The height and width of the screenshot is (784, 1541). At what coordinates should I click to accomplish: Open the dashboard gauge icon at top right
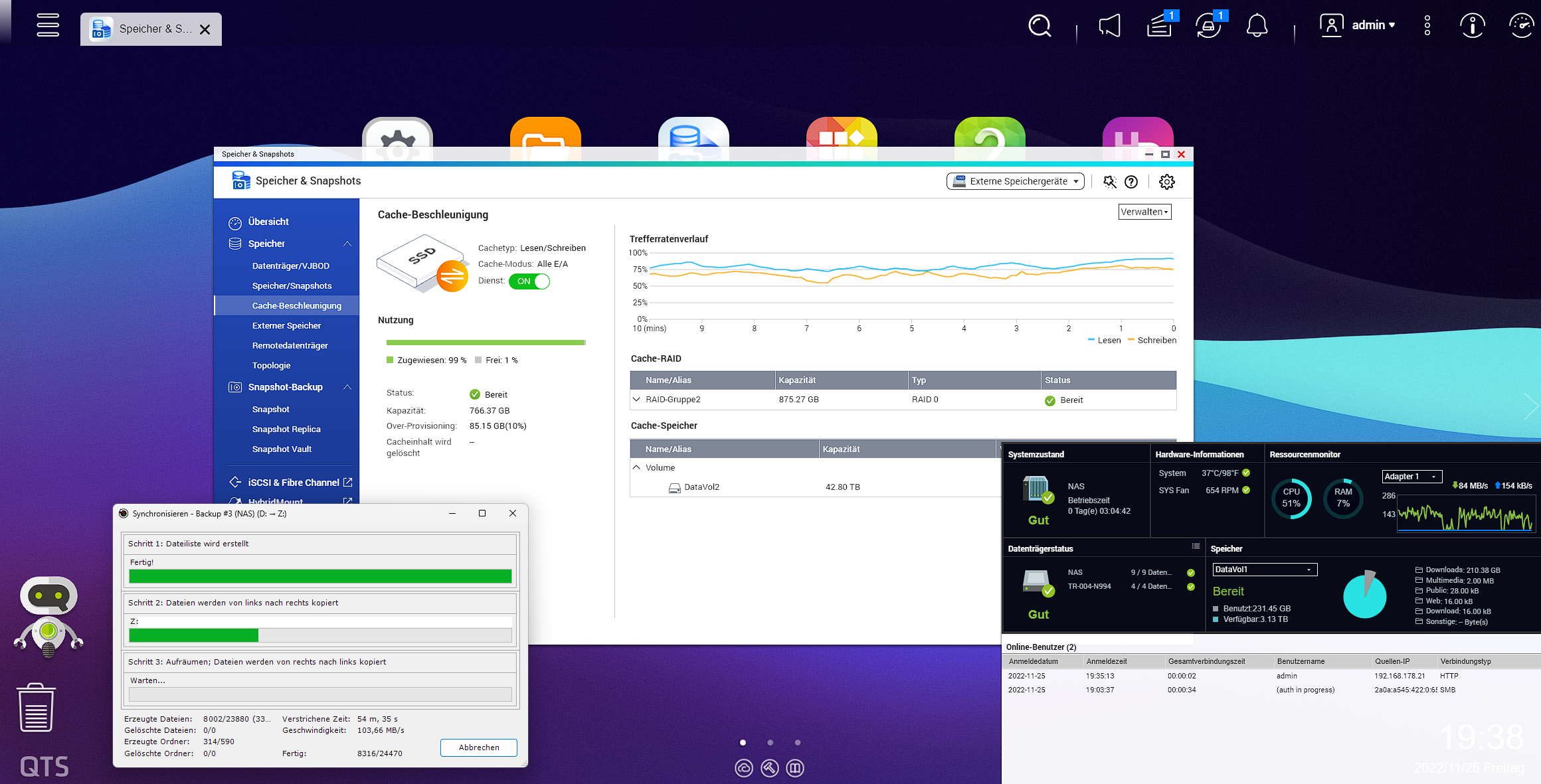click(x=1521, y=26)
